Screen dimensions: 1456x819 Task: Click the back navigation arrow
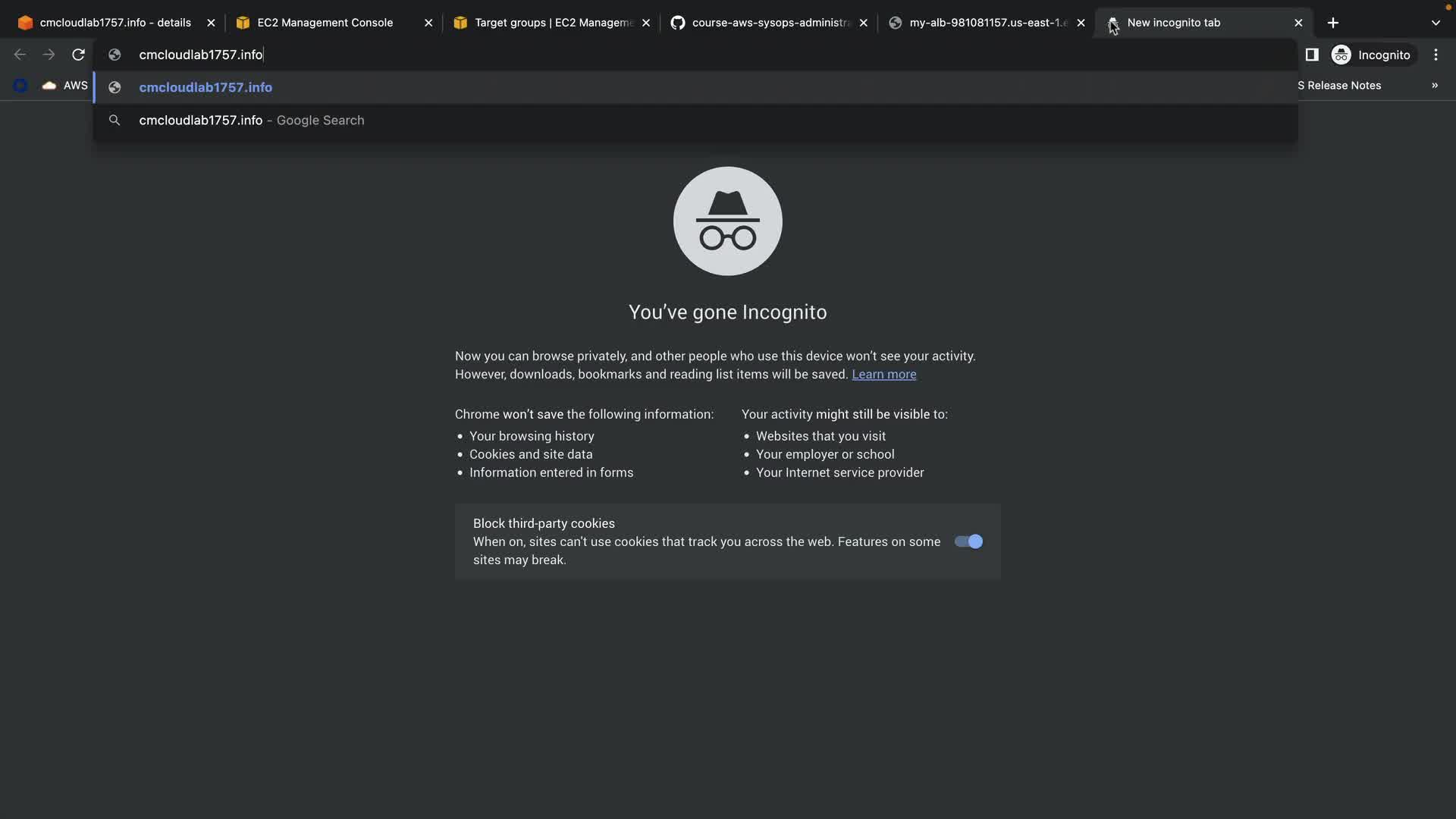click(x=20, y=55)
